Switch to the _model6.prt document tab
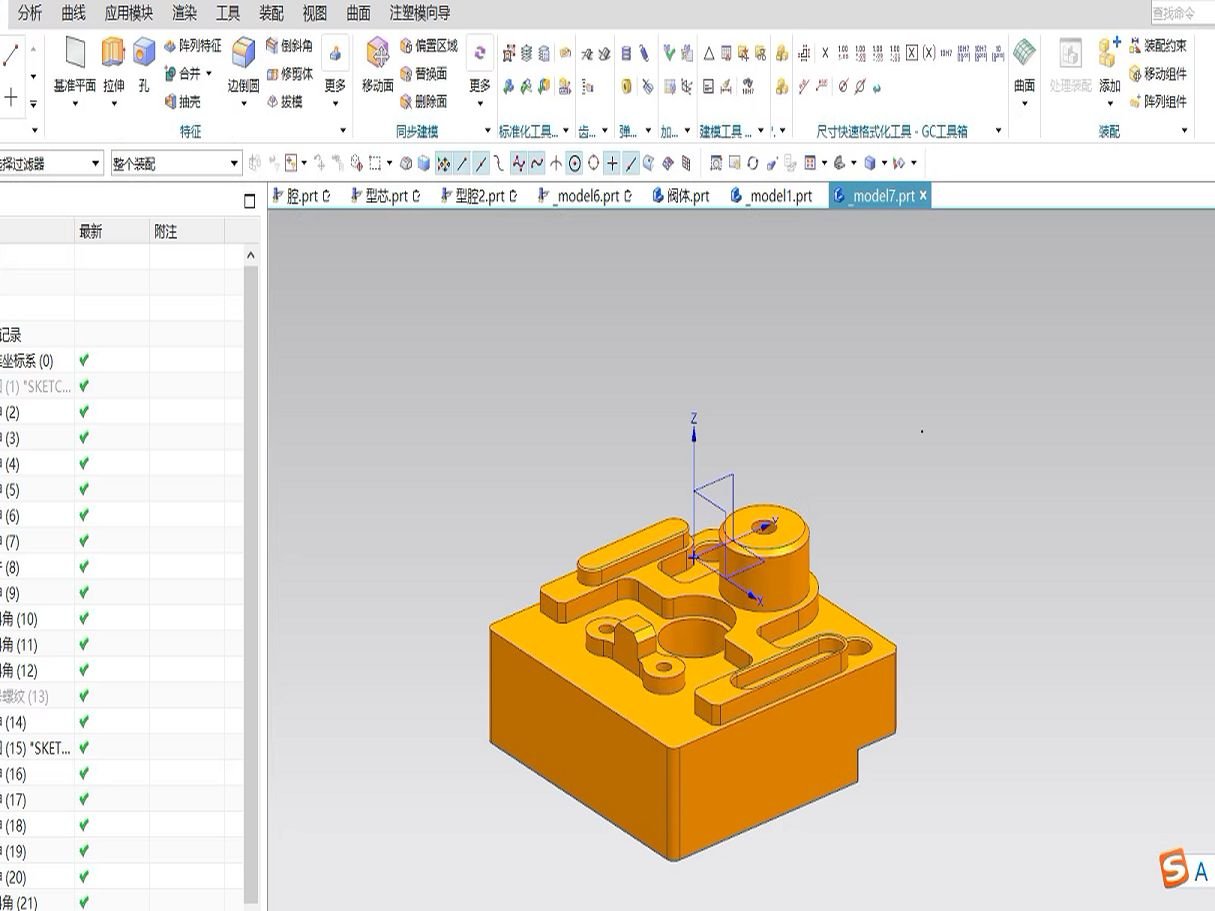 [584, 196]
